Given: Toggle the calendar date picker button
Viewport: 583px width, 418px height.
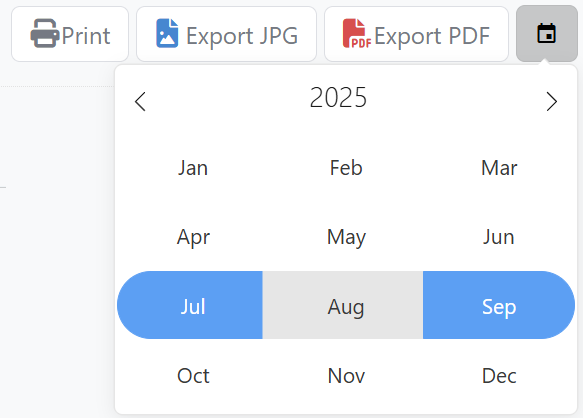Looking at the screenshot, I should [x=547, y=33].
